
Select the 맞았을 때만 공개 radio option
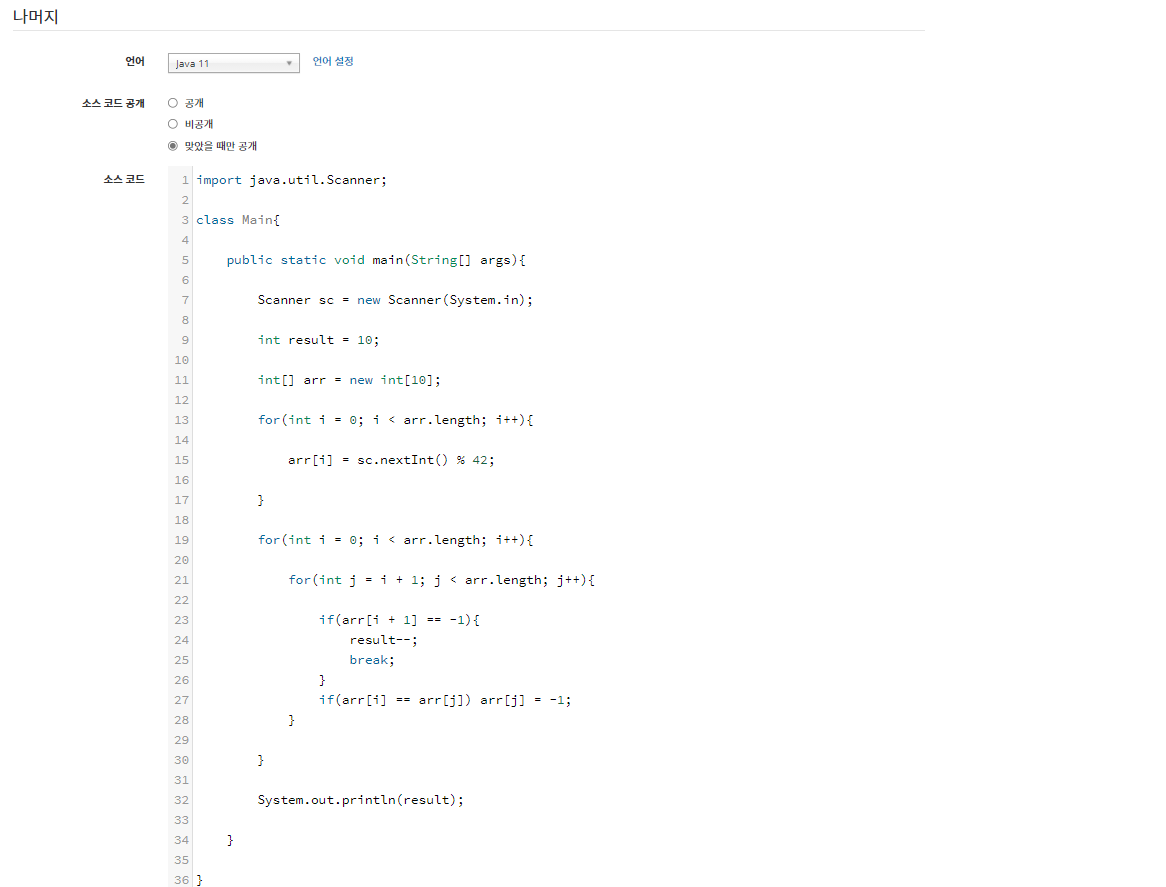[x=173, y=146]
